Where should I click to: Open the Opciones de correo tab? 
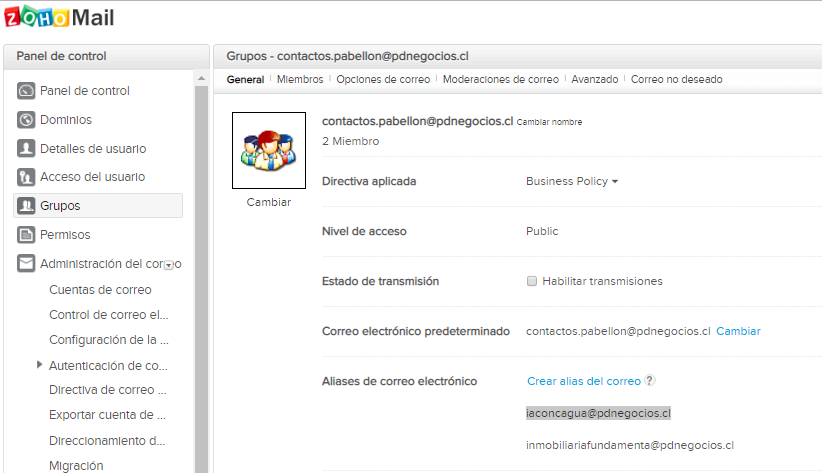click(383, 80)
